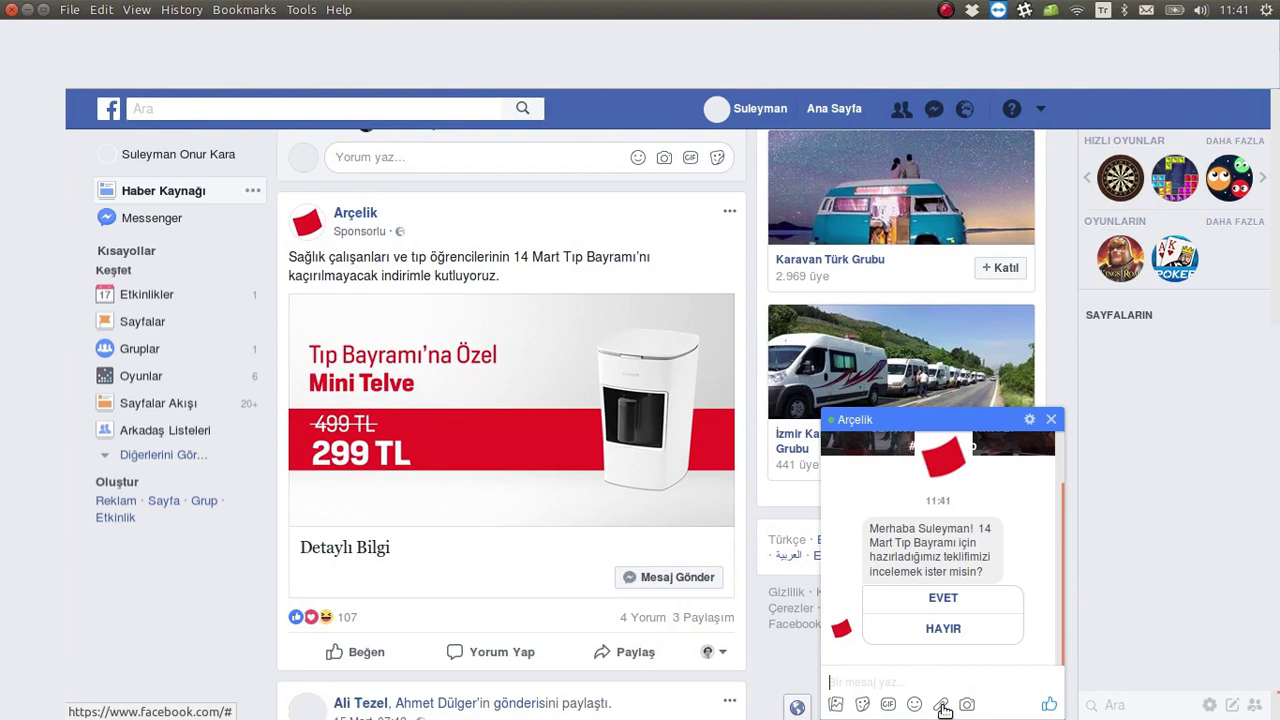Open the comment-as profile selector dropdown
Image resolution: width=1280 pixels, height=720 pixels.
pyautogui.click(x=714, y=652)
